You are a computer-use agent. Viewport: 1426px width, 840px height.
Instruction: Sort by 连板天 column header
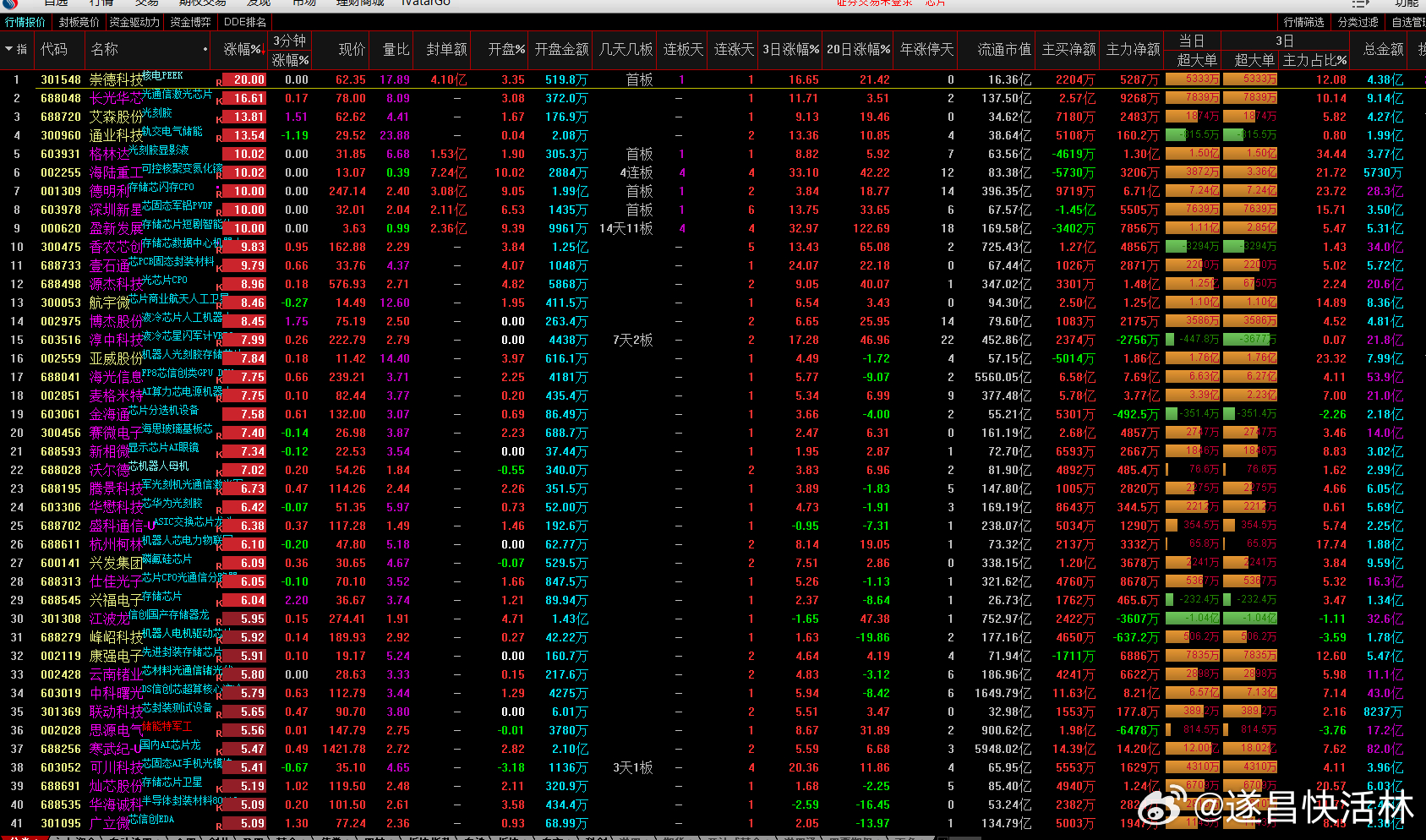[x=683, y=50]
